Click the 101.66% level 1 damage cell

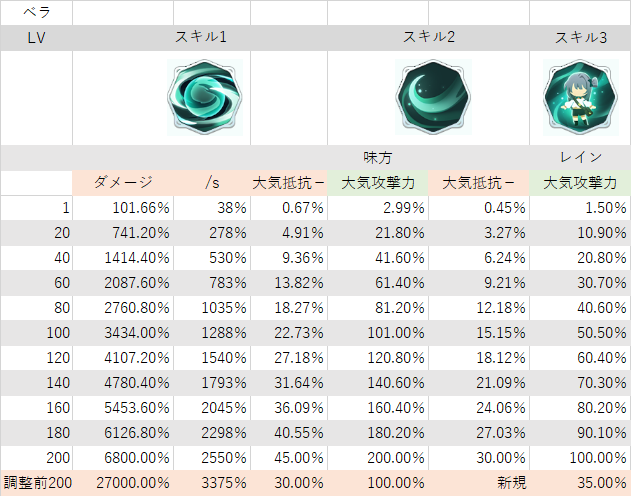click(x=123, y=208)
